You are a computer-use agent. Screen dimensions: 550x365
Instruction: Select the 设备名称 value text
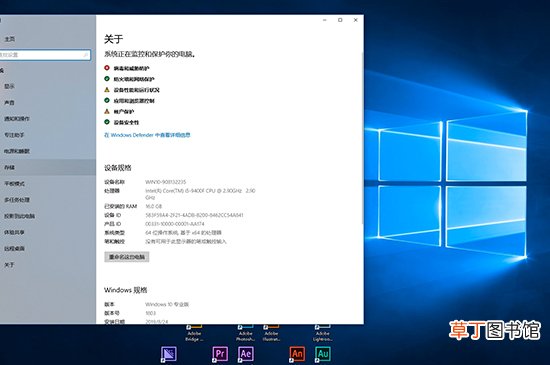[x=166, y=182]
